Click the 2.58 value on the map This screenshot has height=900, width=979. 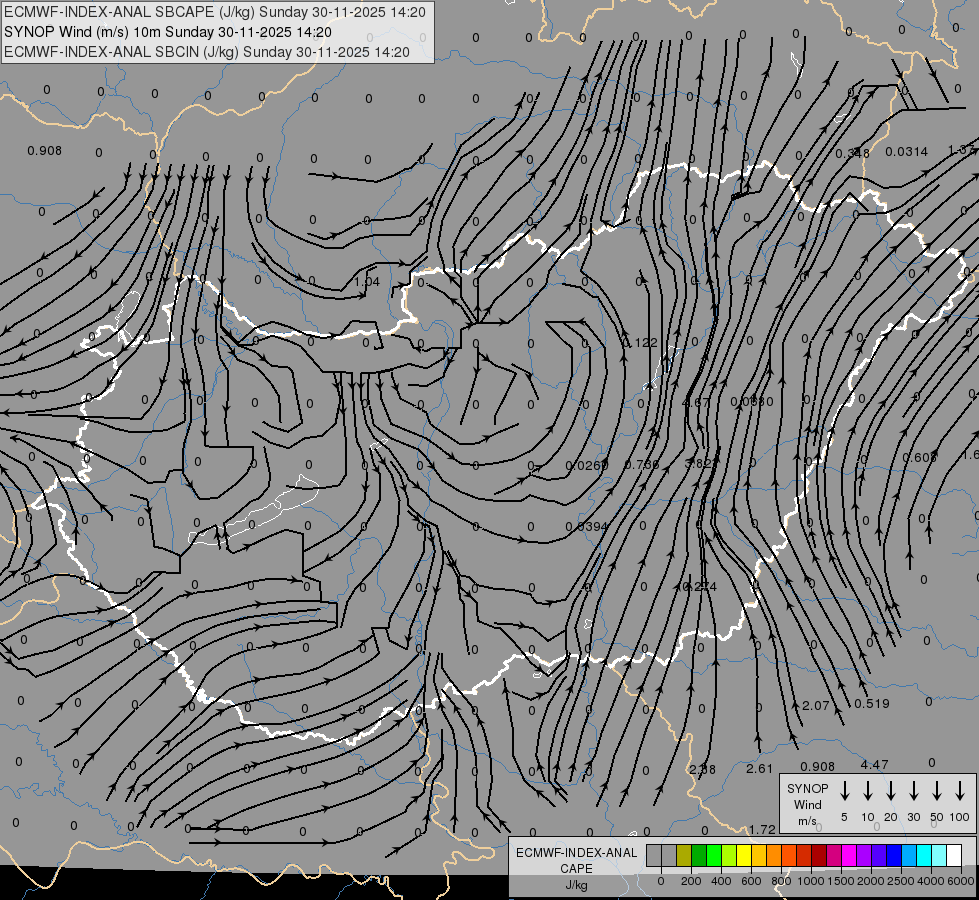pyautogui.click(x=702, y=769)
